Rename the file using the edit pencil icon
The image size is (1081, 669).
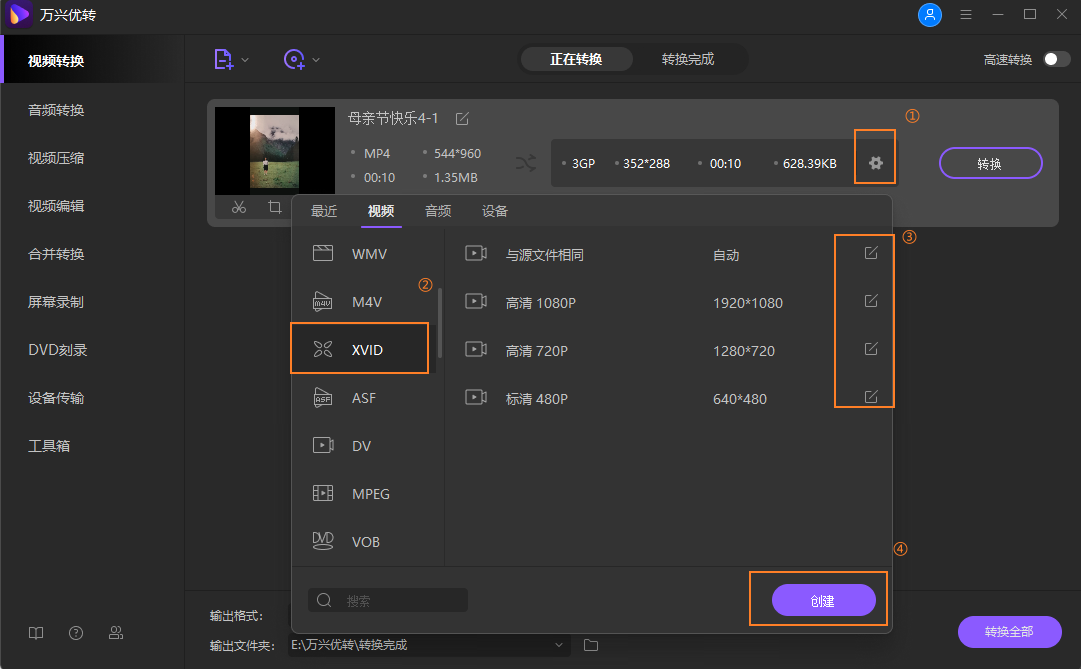pyautogui.click(x=461, y=118)
